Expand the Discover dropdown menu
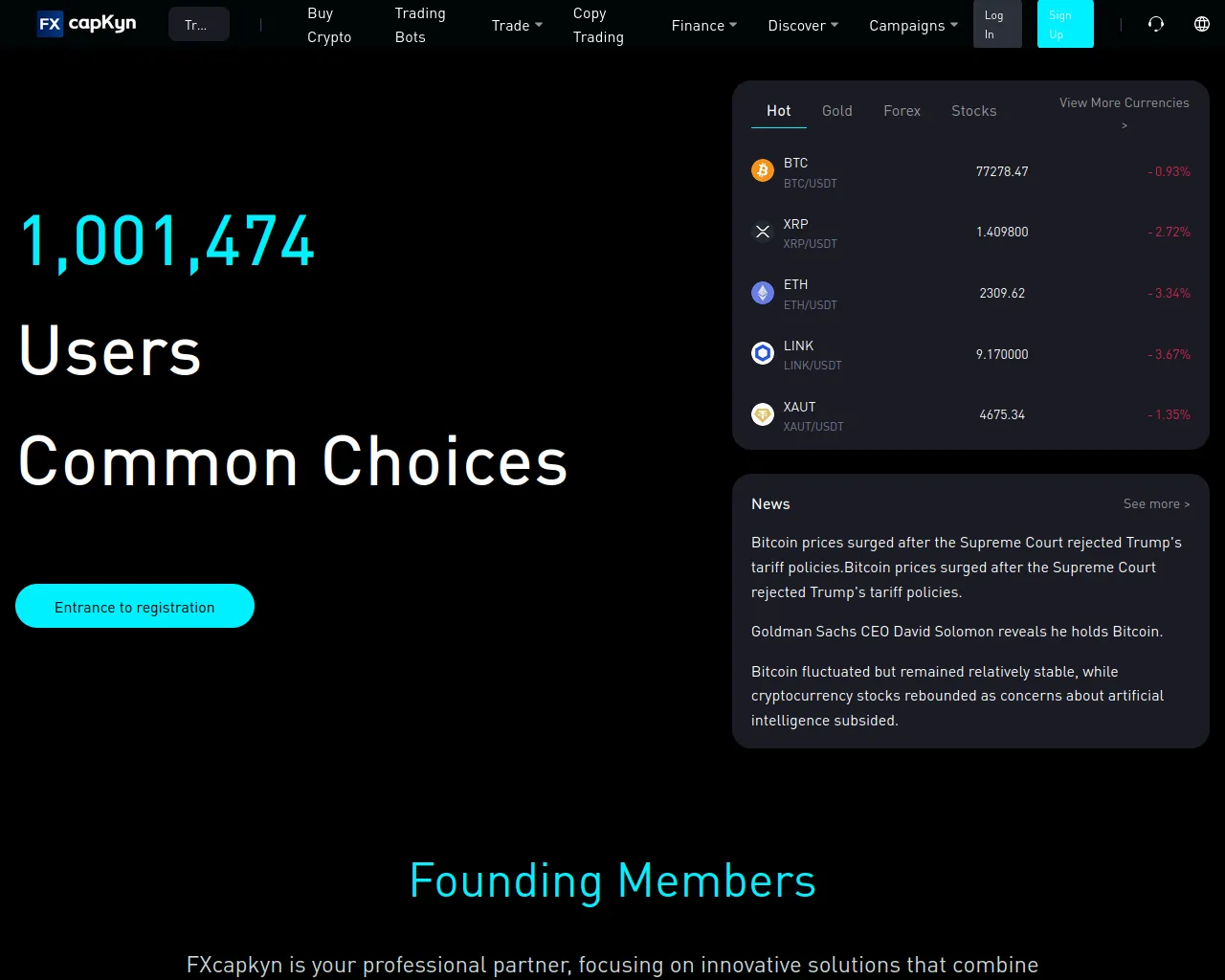Image resolution: width=1225 pixels, height=980 pixels. pyautogui.click(x=803, y=25)
